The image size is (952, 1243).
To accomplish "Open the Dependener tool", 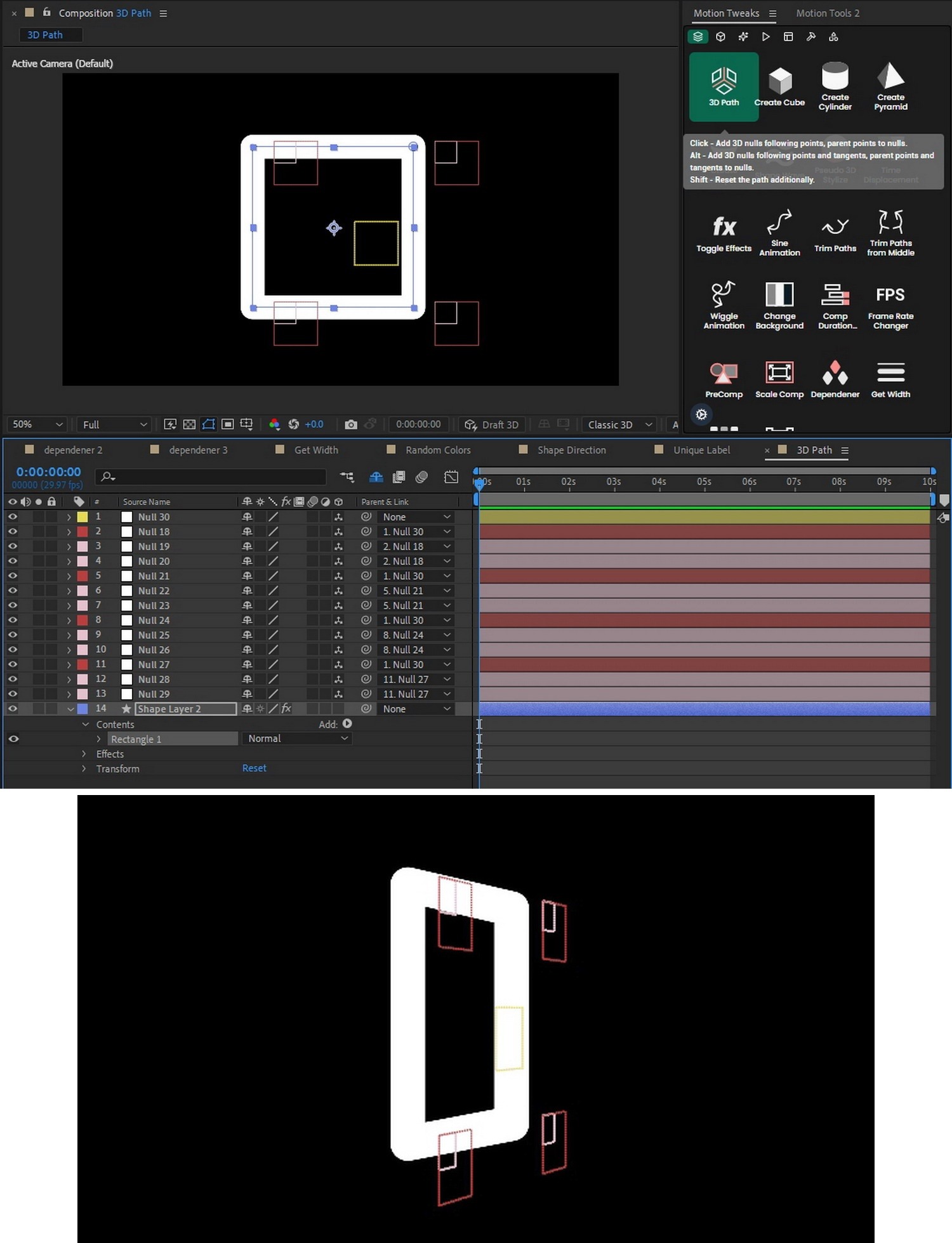I will tap(835, 379).
